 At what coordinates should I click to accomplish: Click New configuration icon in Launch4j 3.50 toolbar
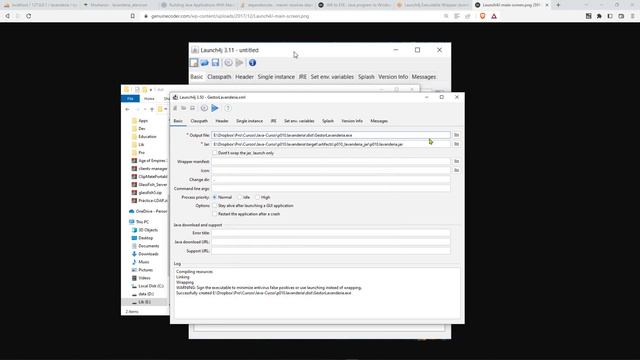coord(175,108)
